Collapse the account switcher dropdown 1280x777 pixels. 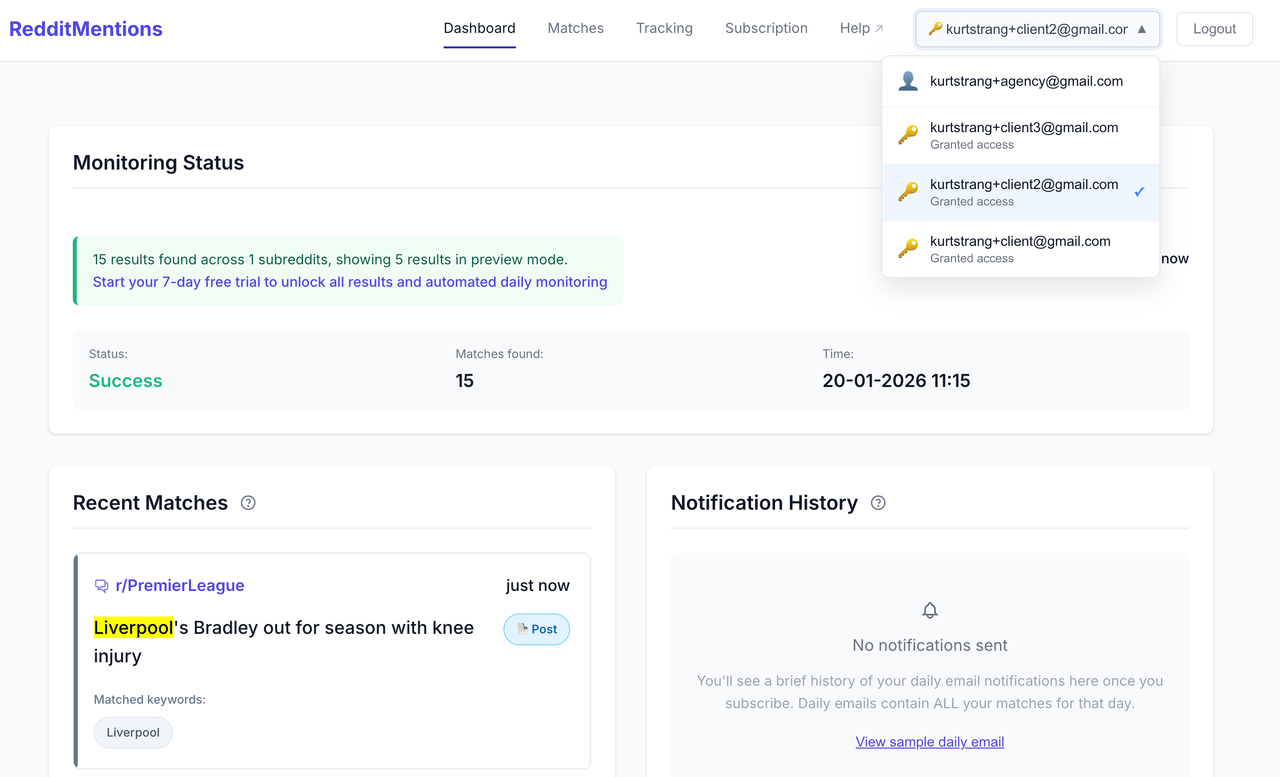click(x=1038, y=29)
